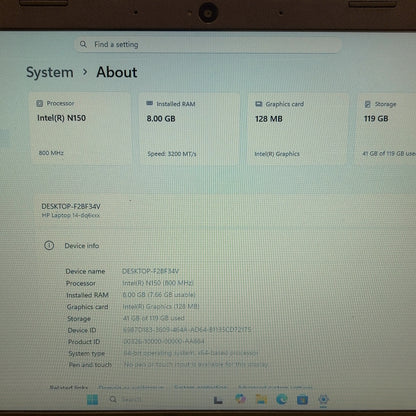
Task: Select the Intel(R) Graphics text in Graphics card
Action: coord(277,154)
